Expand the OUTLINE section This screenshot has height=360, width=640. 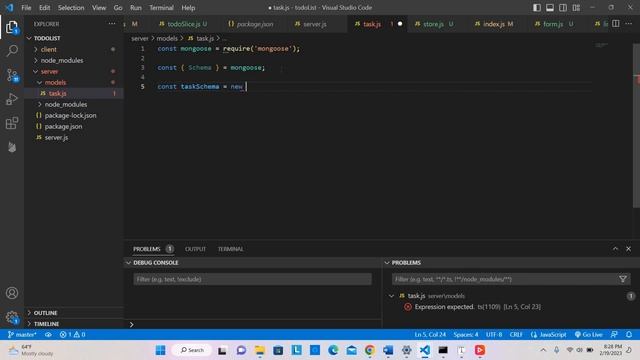(x=29, y=313)
